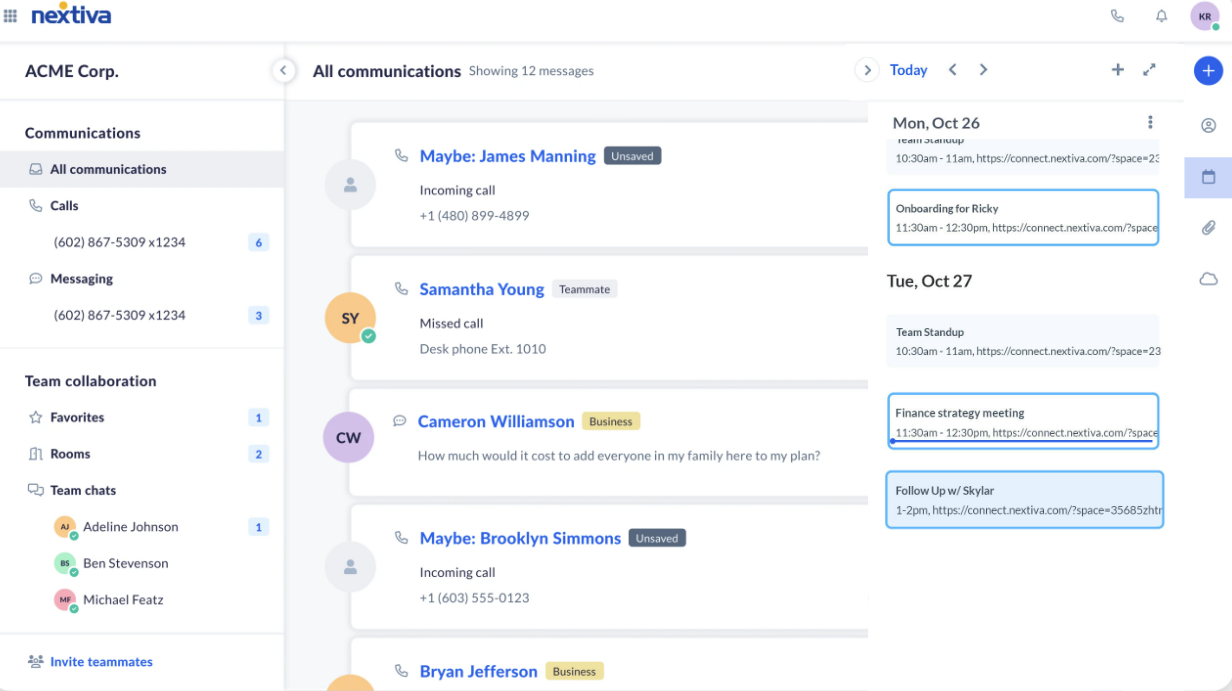Go to next calendar day

[x=984, y=70]
